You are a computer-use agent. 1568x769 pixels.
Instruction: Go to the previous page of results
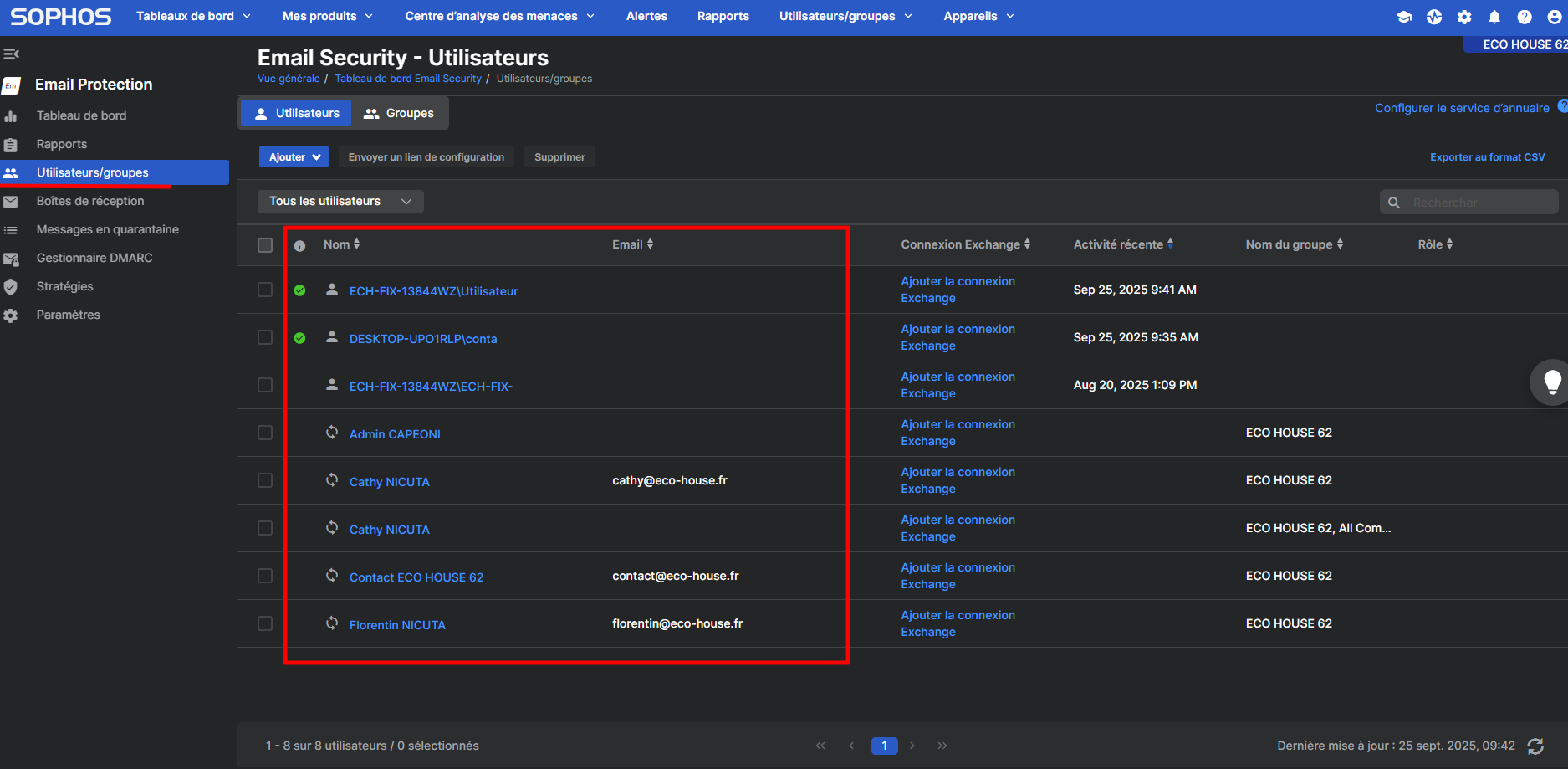pyautogui.click(x=851, y=746)
